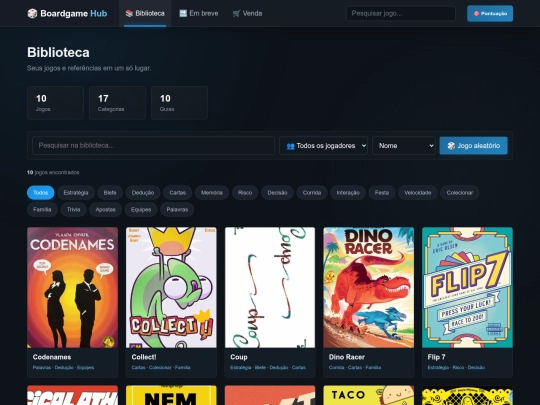This screenshot has height=405, width=540.
Task: Open the Dino Racer cover image
Action: tap(368, 287)
